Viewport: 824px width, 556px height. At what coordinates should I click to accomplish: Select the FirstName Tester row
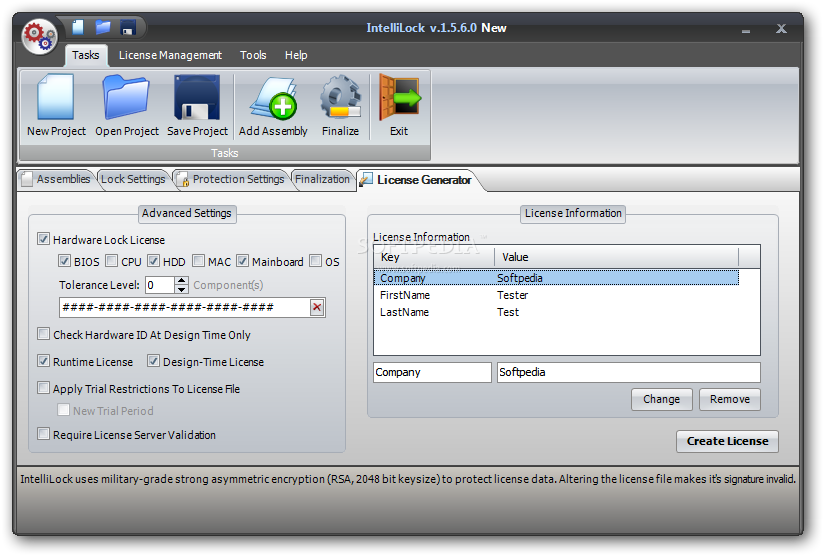point(556,295)
